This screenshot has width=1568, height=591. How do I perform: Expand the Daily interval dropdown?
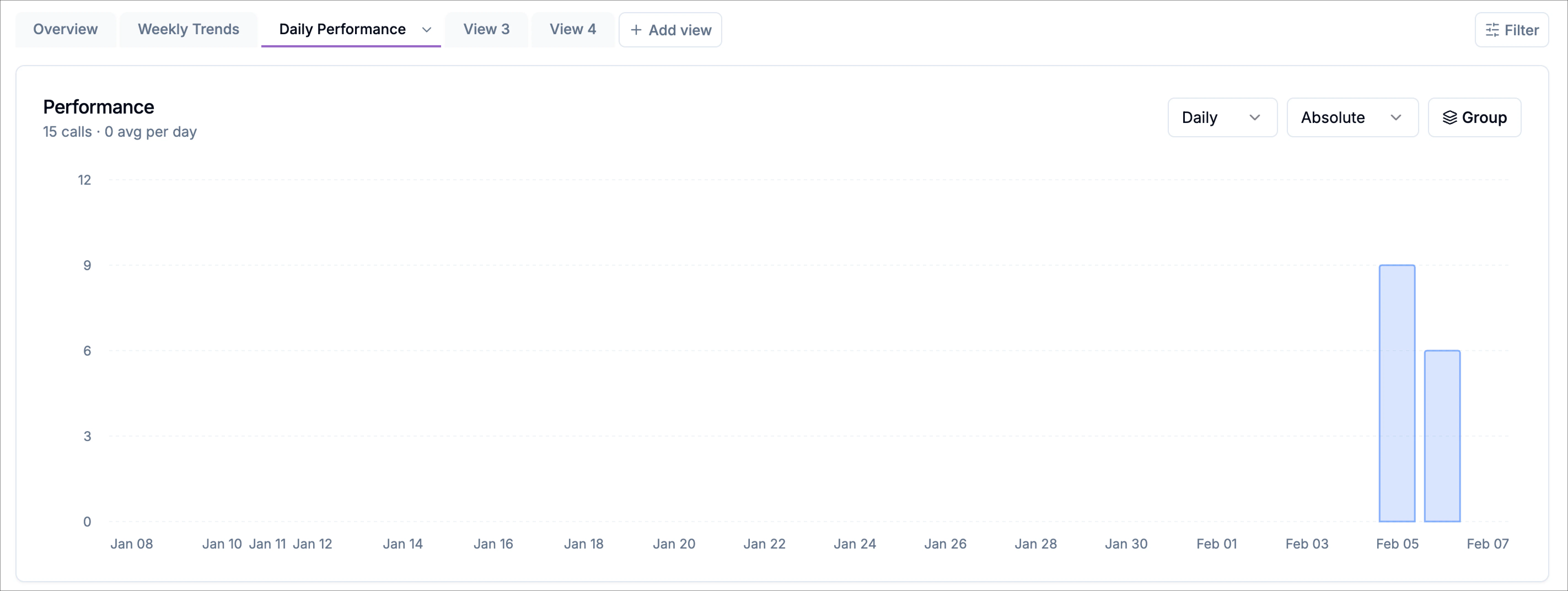point(1222,117)
